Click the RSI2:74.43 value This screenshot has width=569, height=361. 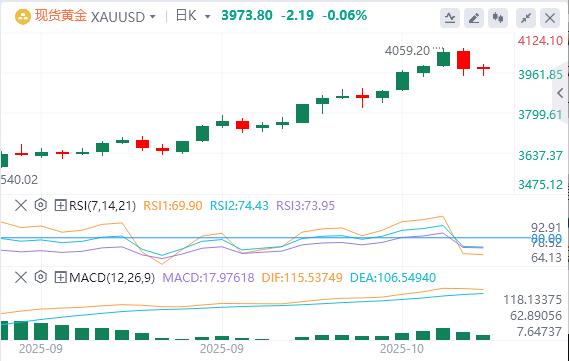pyautogui.click(x=239, y=206)
